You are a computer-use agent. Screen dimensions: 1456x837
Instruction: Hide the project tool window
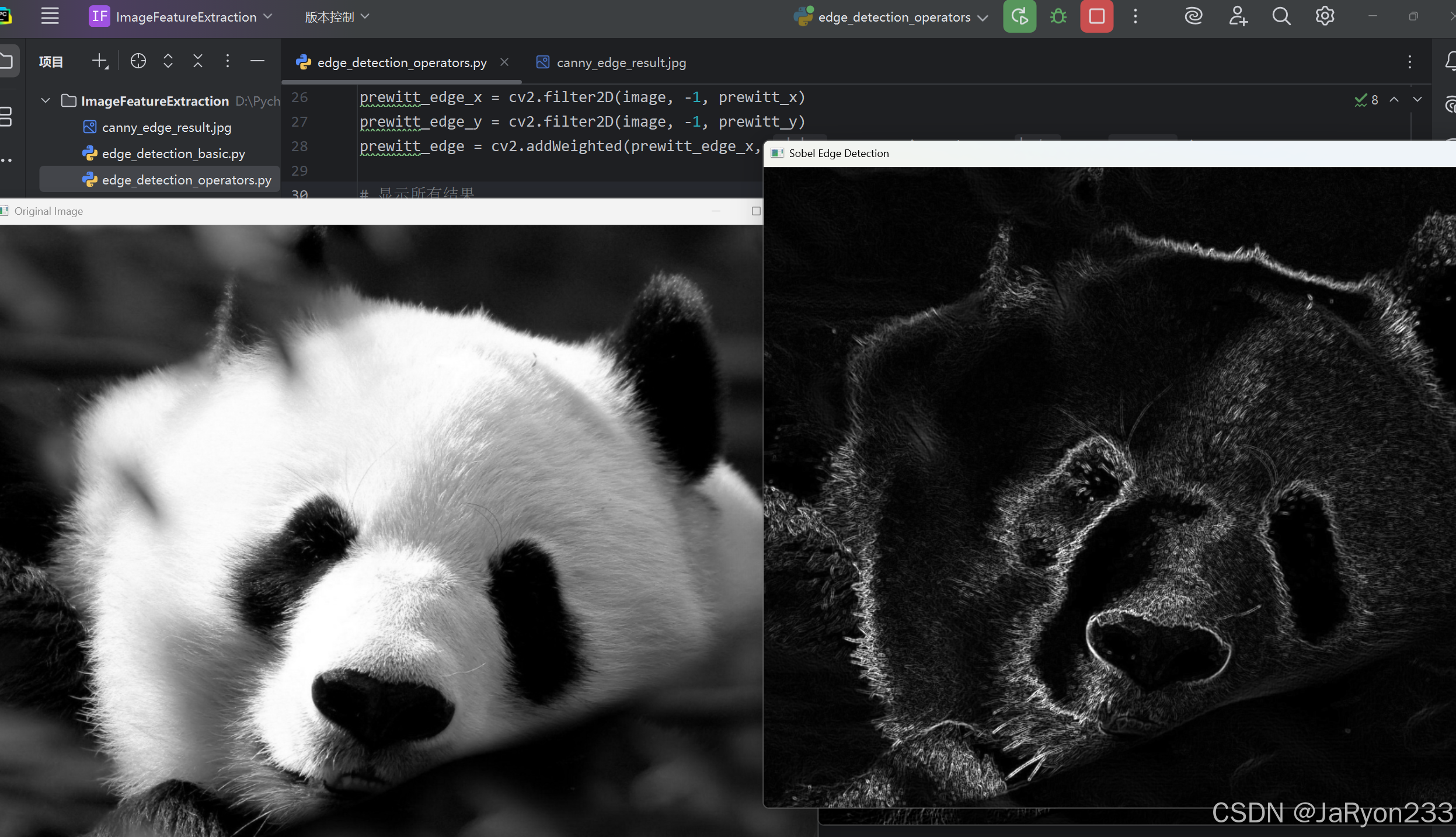[257, 61]
